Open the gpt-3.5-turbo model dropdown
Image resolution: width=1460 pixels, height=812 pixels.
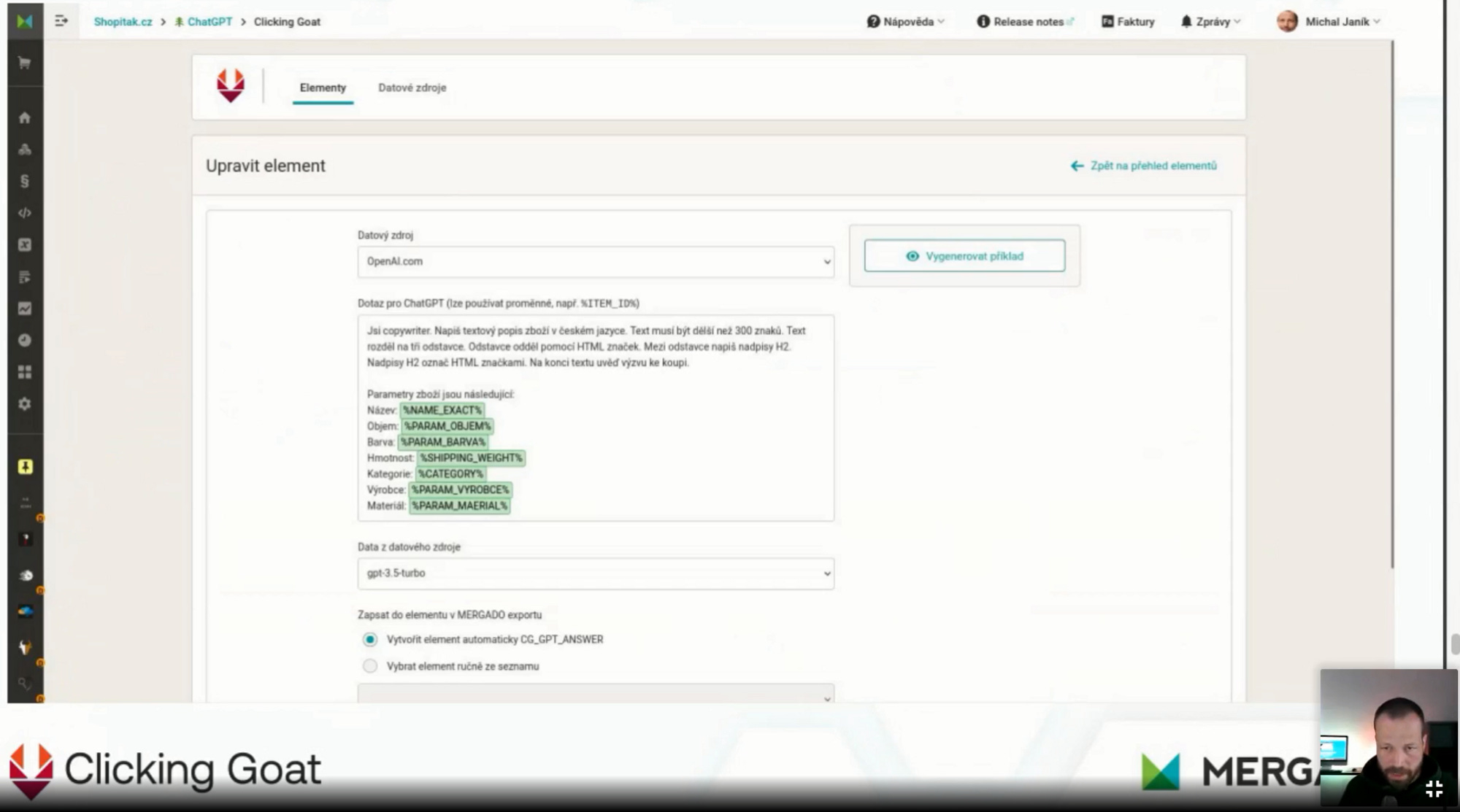[596, 573]
